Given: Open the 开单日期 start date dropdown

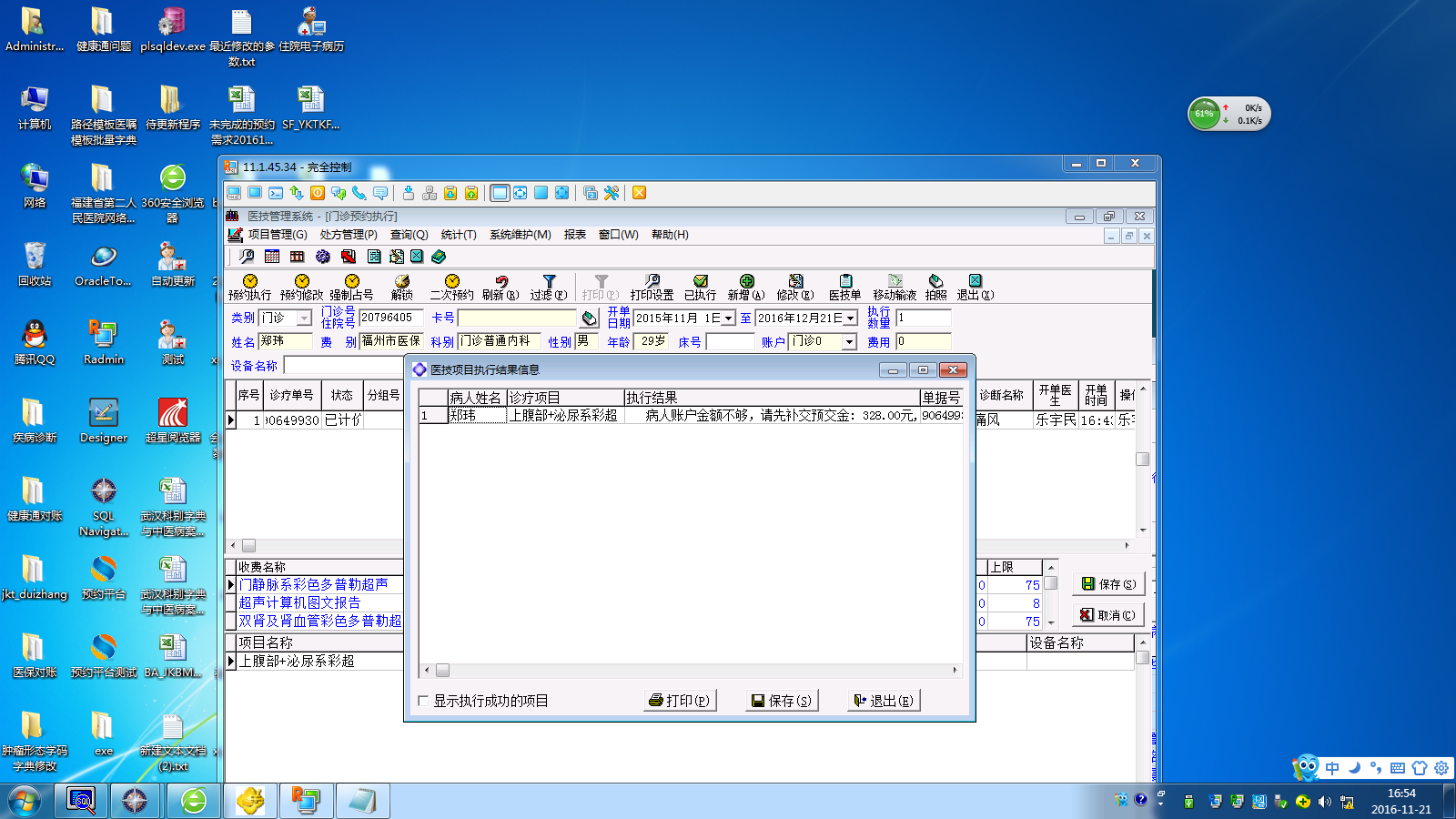Looking at the screenshot, I should [728, 318].
